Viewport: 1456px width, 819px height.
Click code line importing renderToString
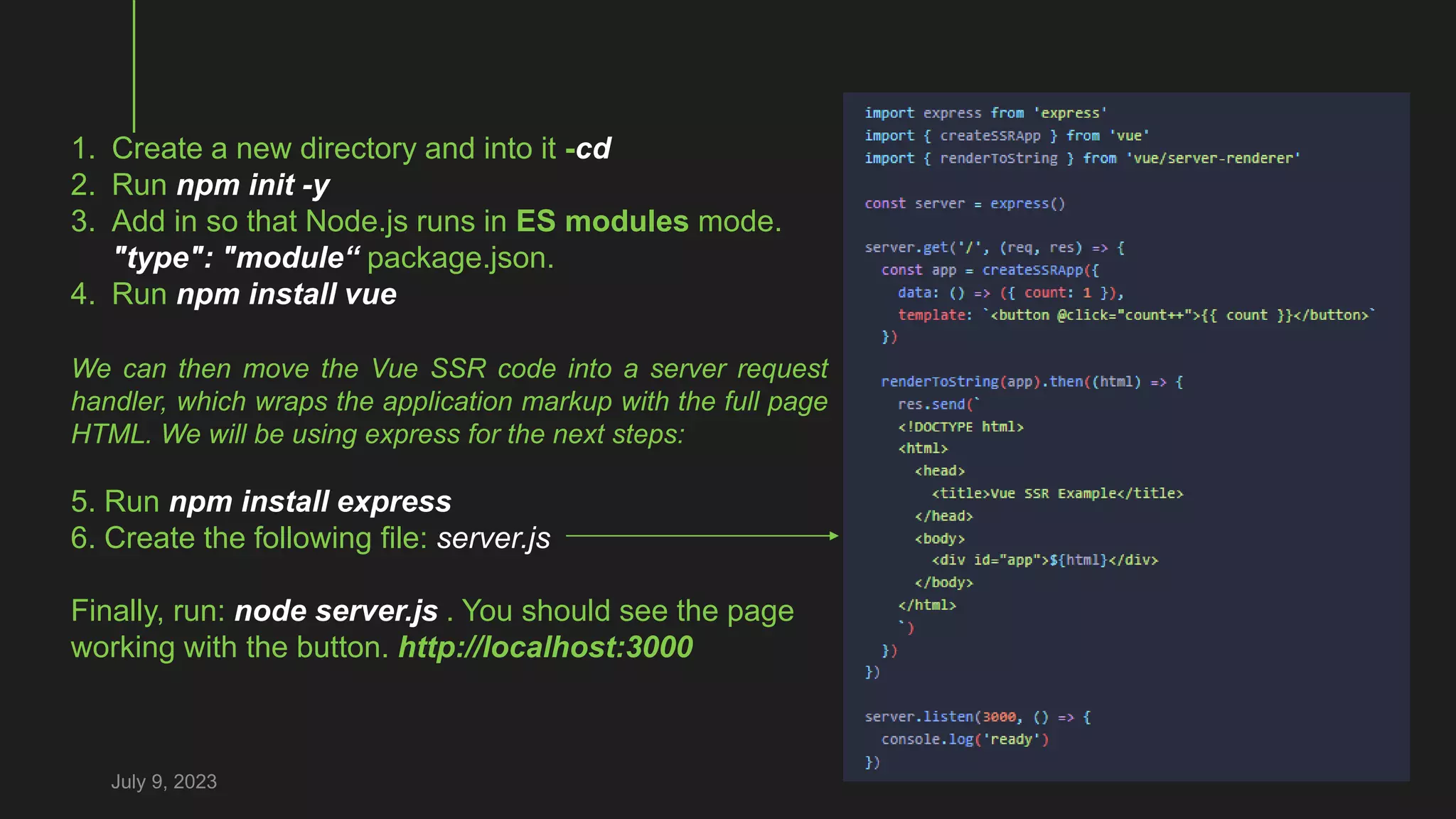click(x=1082, y=159)
